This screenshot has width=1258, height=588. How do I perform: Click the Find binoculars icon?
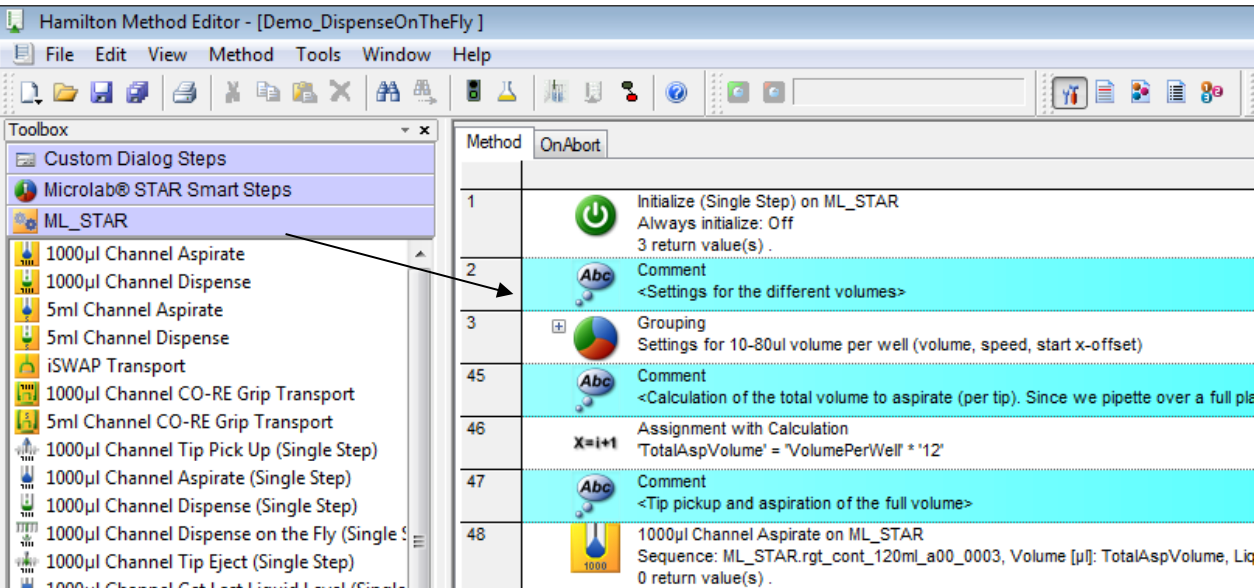(x=389, y=93)
